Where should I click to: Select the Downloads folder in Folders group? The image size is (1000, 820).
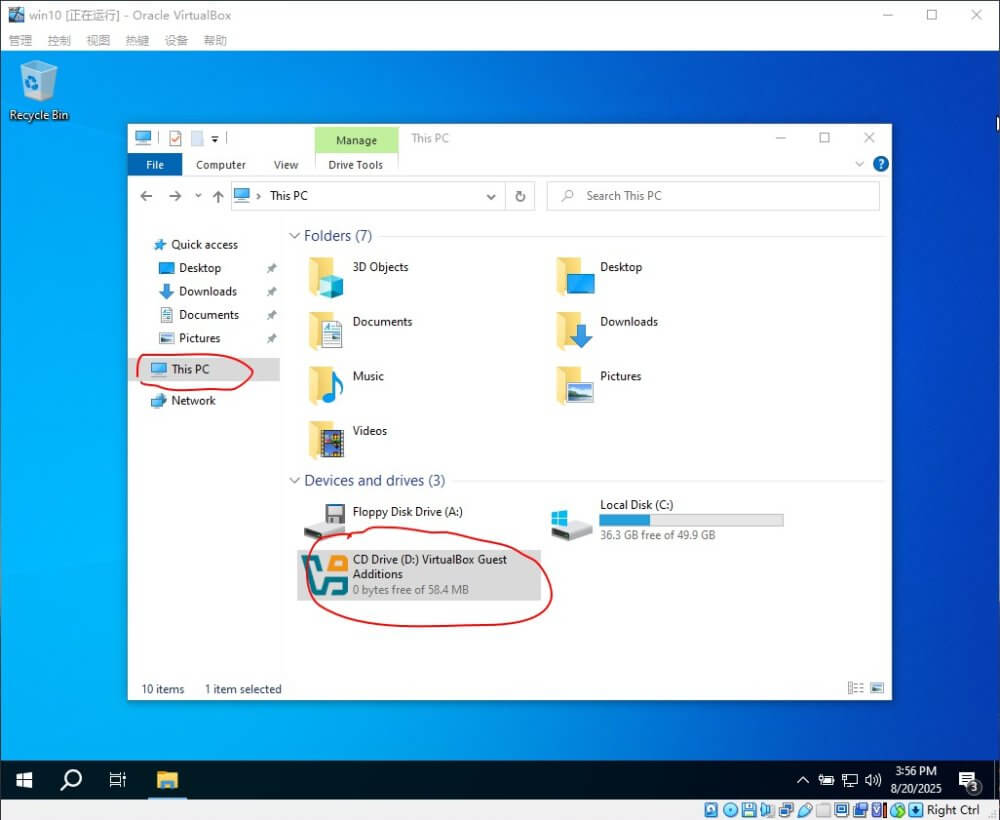607,330
